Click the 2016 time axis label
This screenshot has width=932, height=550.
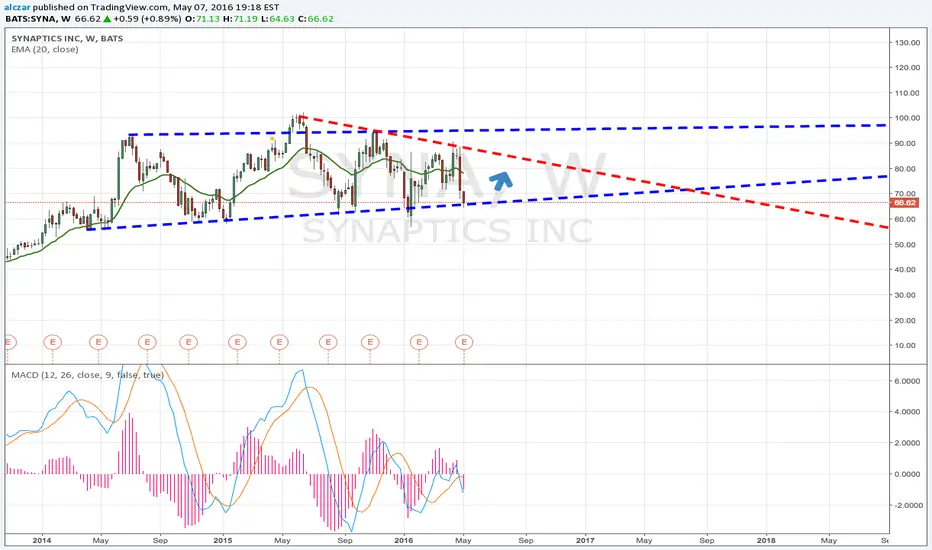pyautogui.click(x=404, y=540)
